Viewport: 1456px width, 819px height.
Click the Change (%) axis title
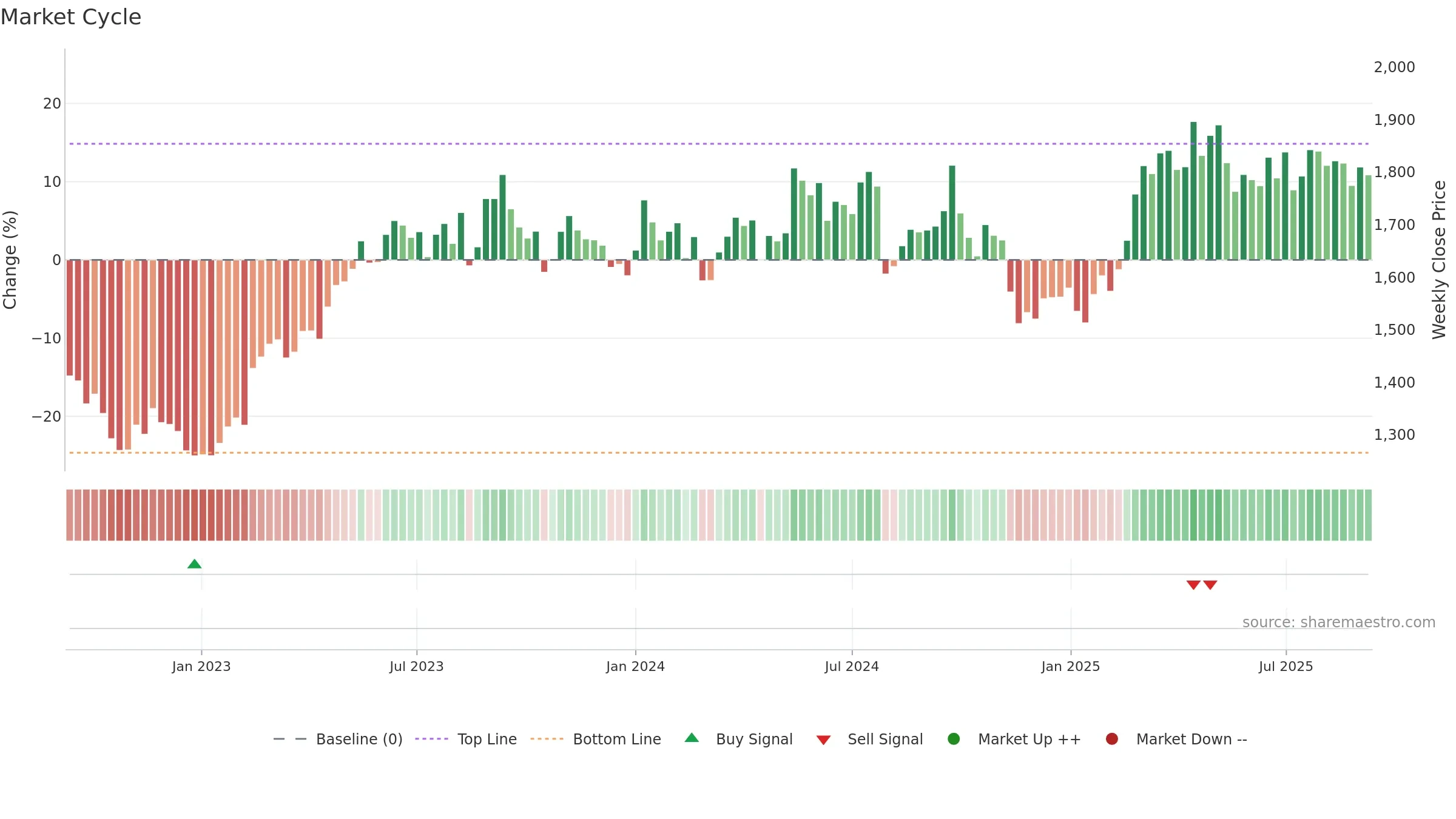click(x=10, y=260)
